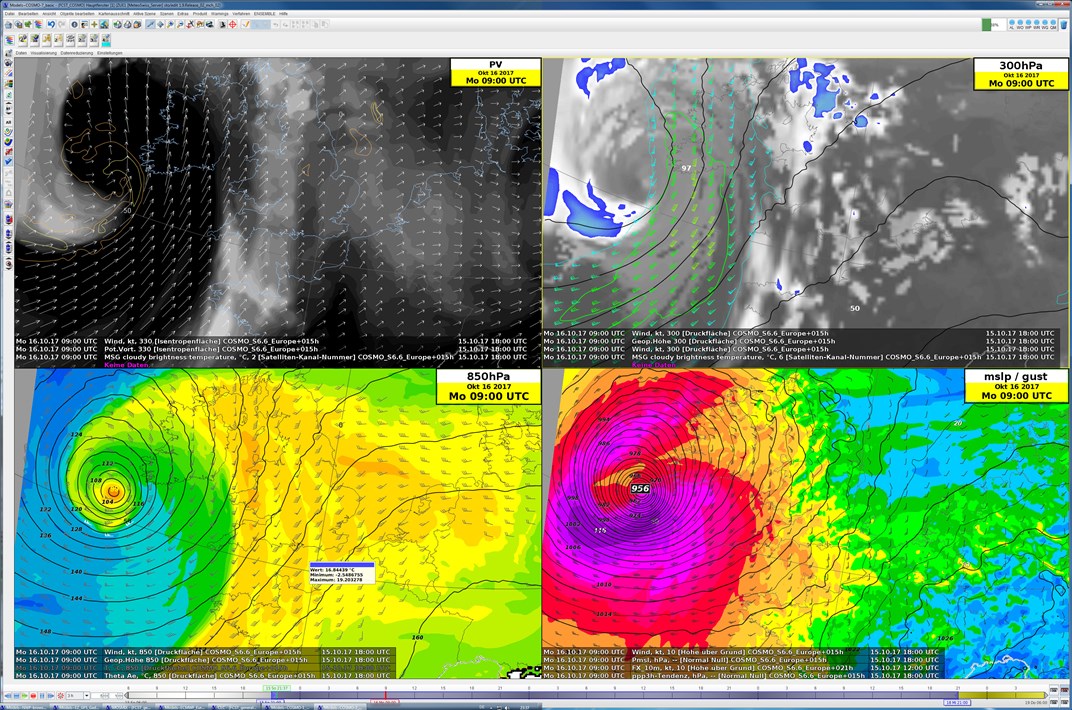Open the Datei menu

[10, 14]
